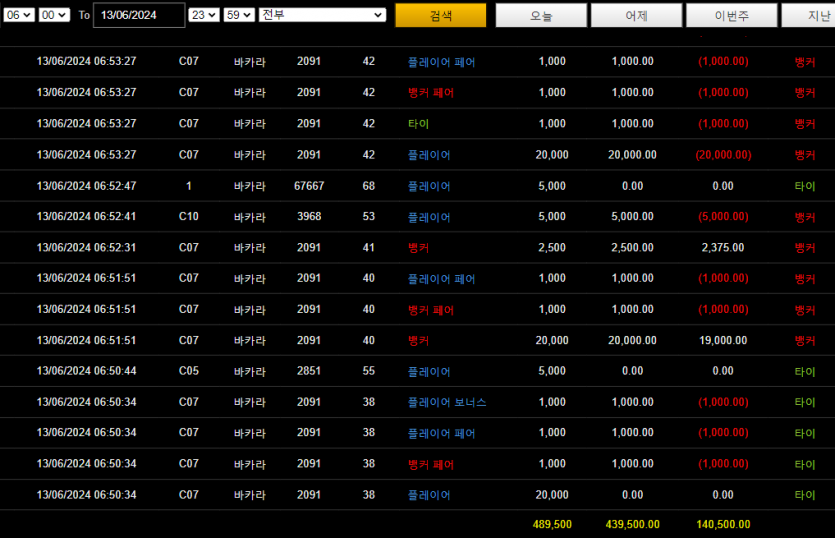
Task: Click round number 53
Action: coord(369,216)
